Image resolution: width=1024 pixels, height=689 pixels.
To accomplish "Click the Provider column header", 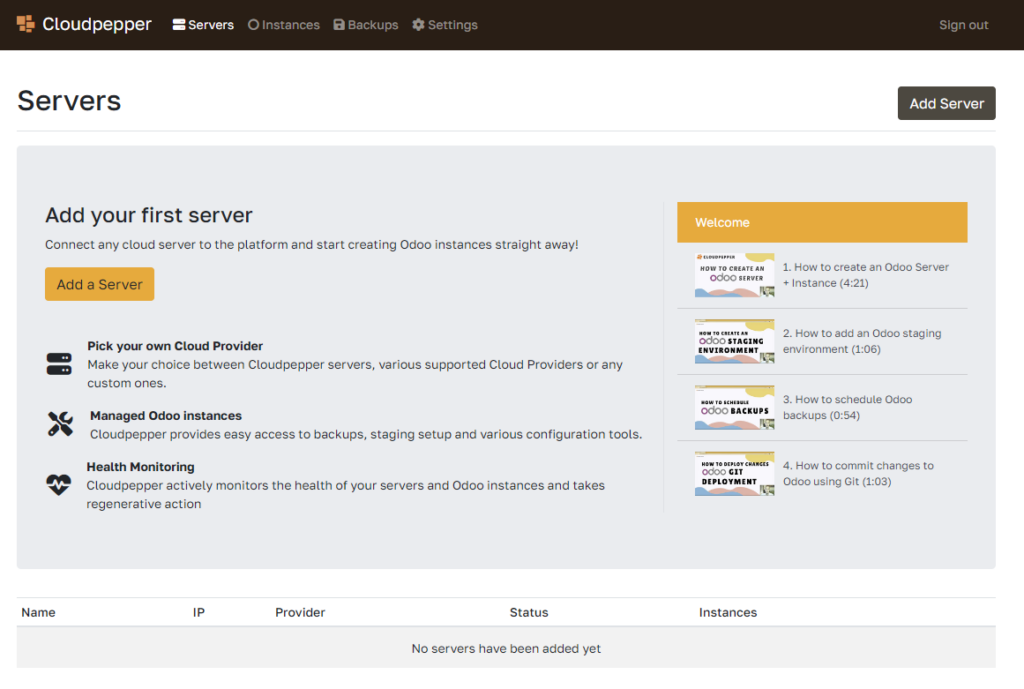I will click(x=300, y=612).
